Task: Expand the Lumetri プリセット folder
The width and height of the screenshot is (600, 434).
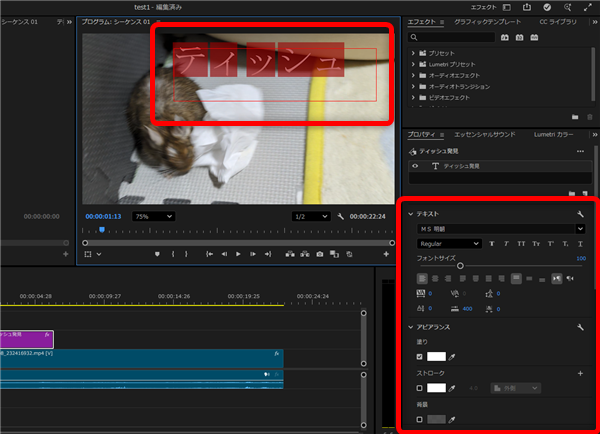Action: [x=413, y=63]
